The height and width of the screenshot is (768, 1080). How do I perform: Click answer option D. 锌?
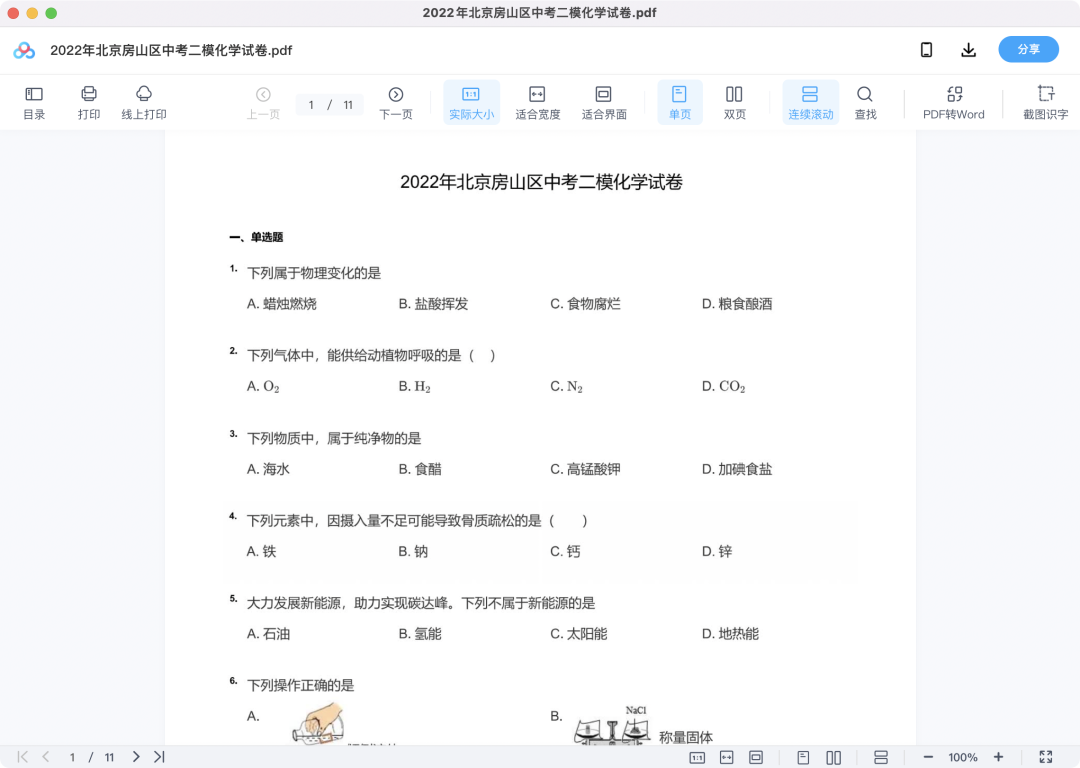pyautogui.click(x=717, y=551)
